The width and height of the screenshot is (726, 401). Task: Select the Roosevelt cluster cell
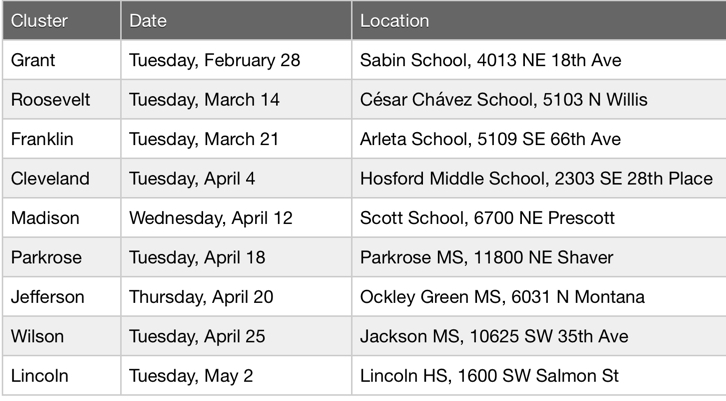(x=62, y=100)
